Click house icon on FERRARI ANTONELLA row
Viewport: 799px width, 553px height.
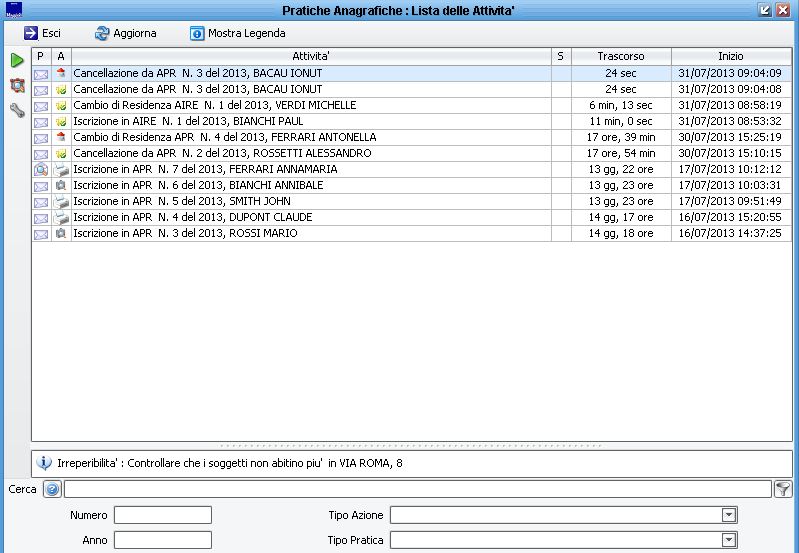pyautogui.click(x=61, y=137)
